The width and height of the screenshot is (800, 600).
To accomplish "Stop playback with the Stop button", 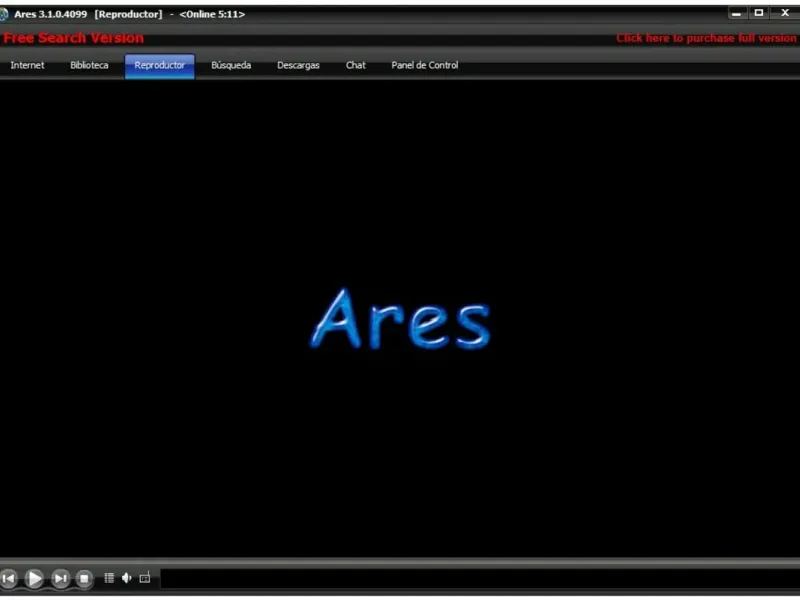I will pos(84,578).
